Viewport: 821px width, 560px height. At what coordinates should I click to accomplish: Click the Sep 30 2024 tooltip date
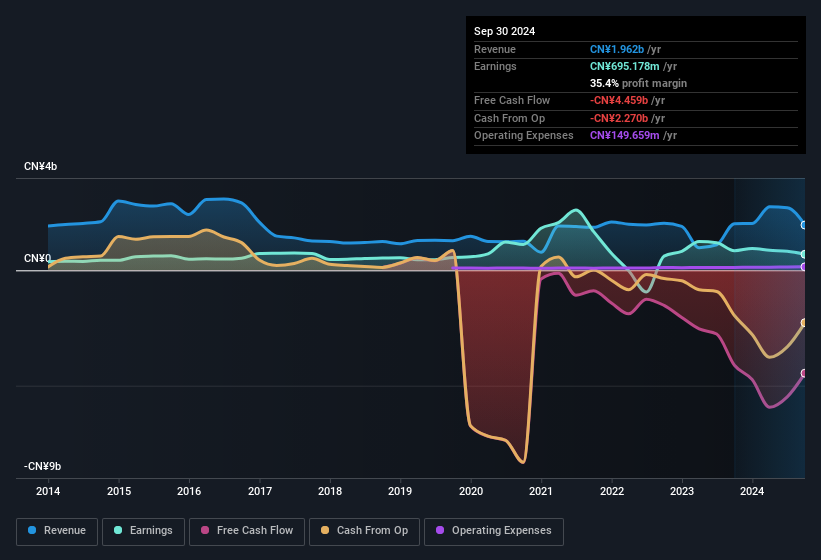click(504, 31)
